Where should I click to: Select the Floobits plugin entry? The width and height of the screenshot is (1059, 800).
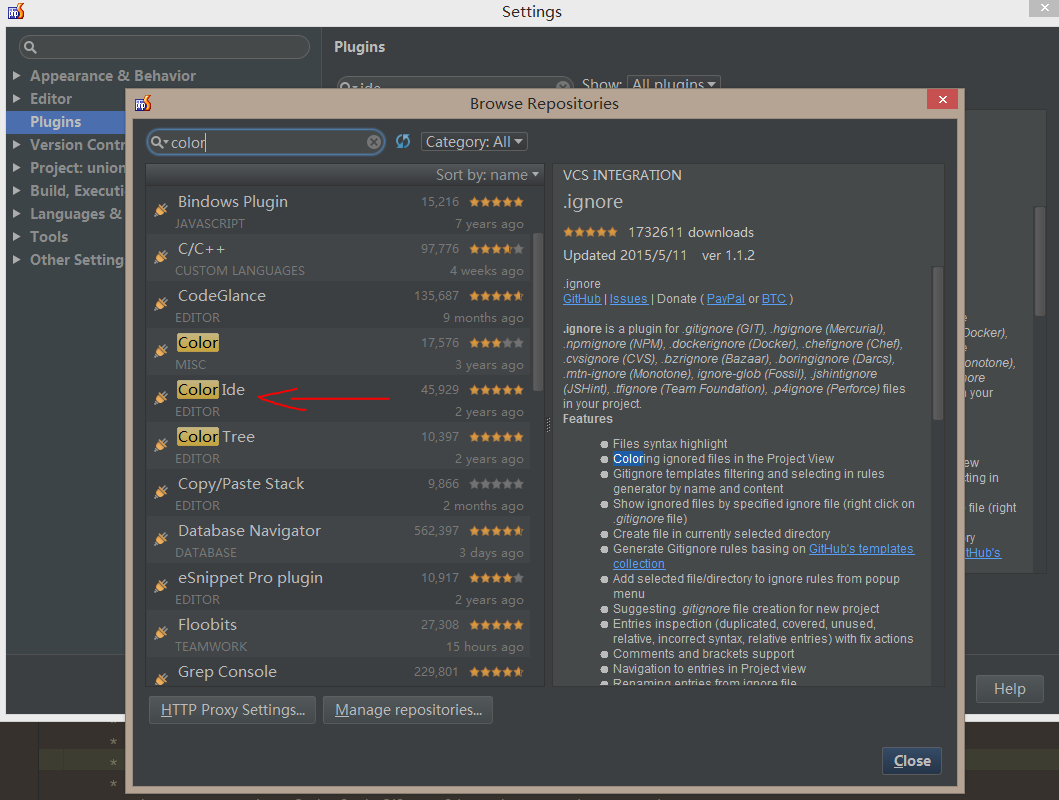click(x=339, y=634)
